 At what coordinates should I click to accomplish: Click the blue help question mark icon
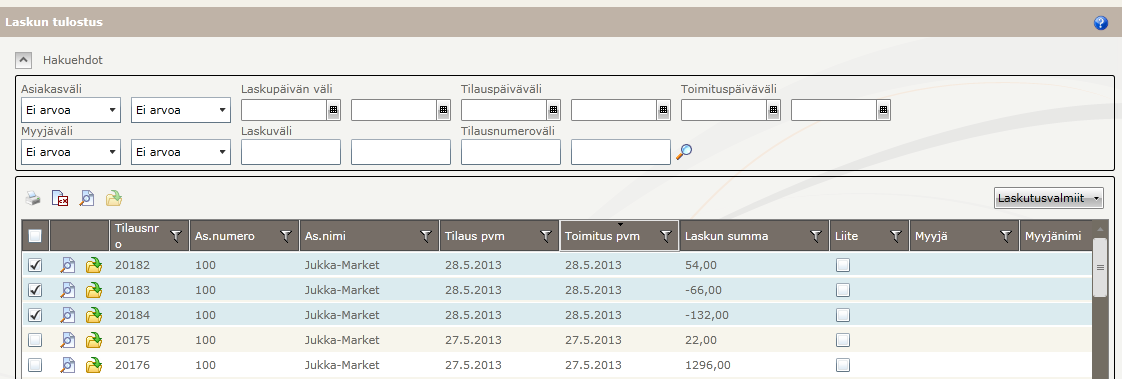point(1101,23)
